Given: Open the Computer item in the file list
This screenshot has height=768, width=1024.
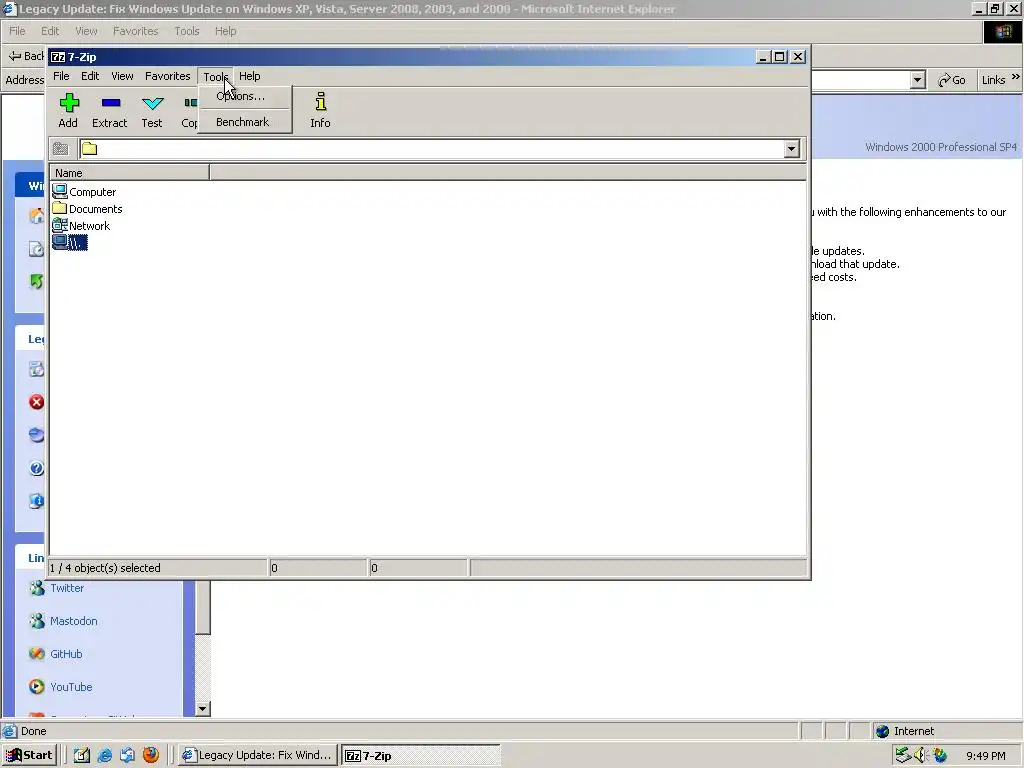Looking at the screenshot, I should (x=84, y=192).
